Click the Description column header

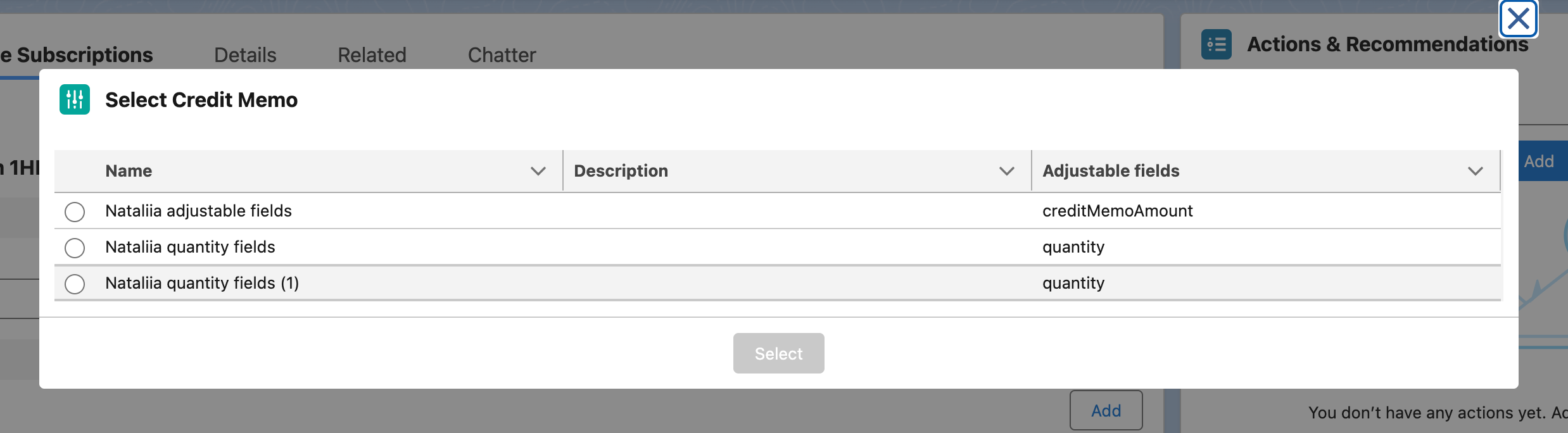point(621,171)
